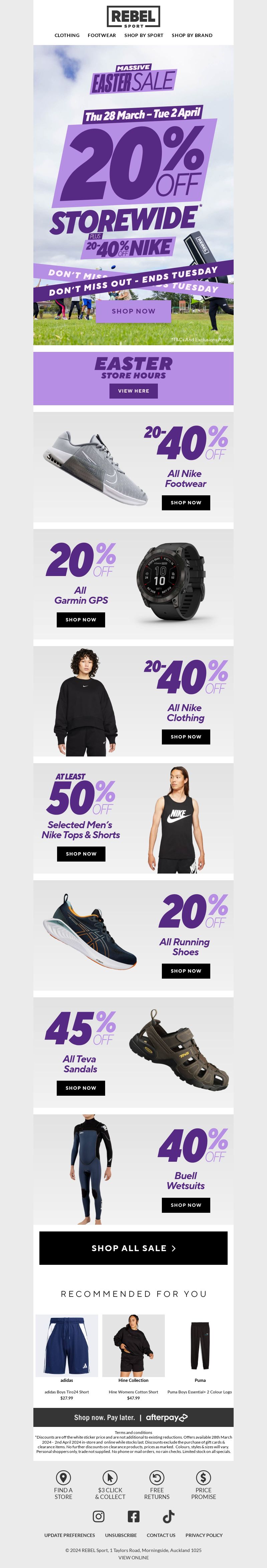Shop now for All Garmin GPS

[81, 620]
